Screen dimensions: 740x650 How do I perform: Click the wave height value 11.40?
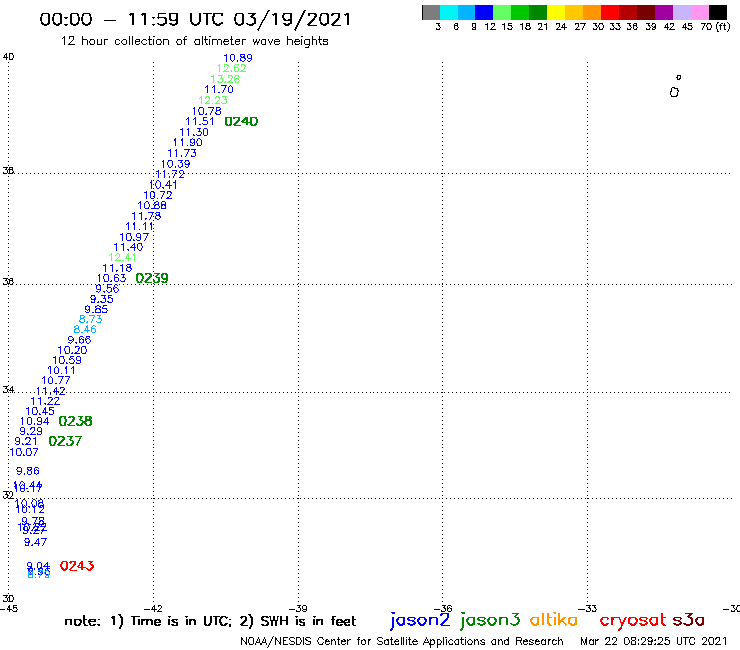pos(128,247)
